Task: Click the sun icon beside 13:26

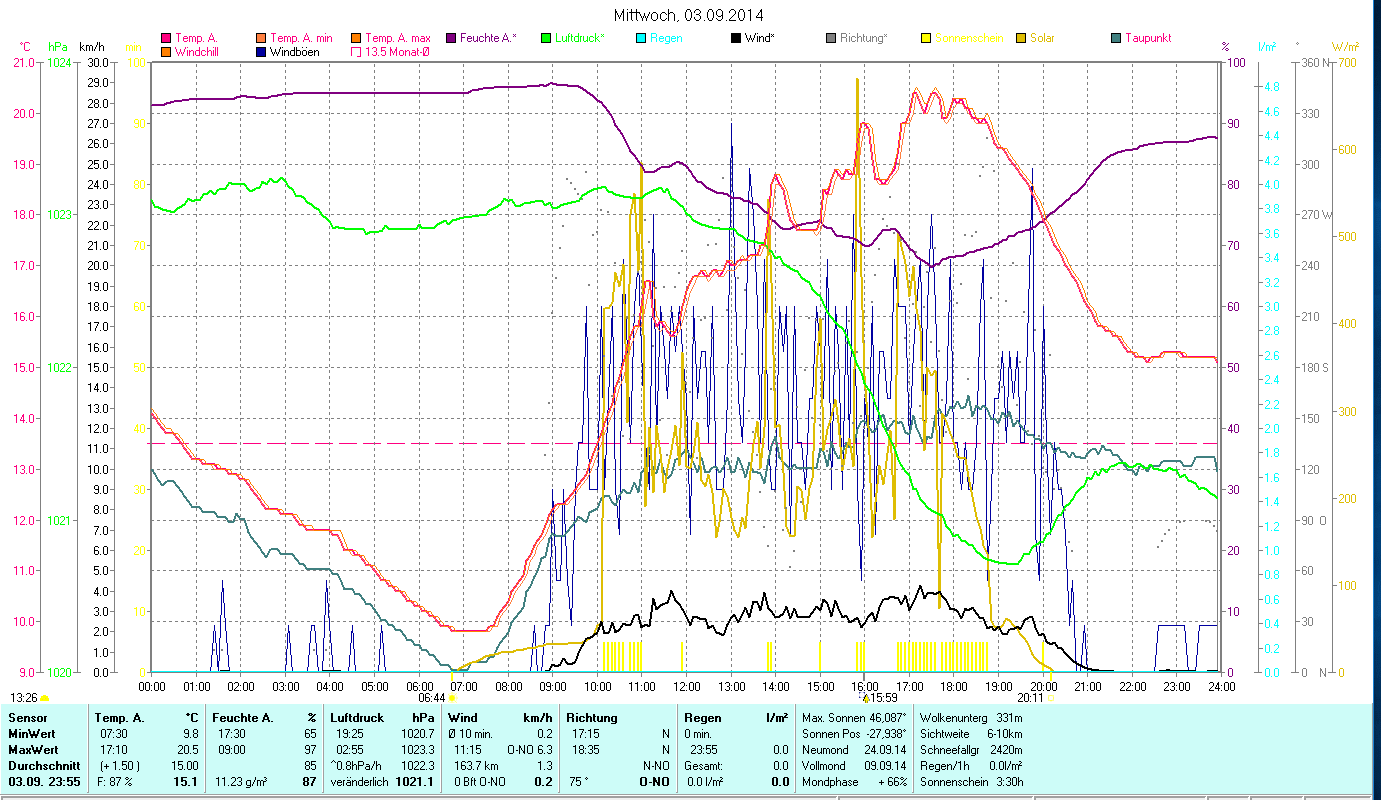Action: [44, 698]
